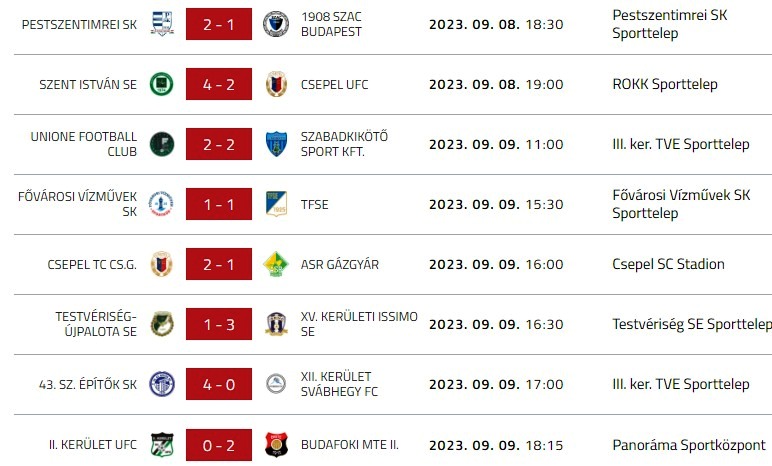Open Unione Football Club team page
Viewport: 772px width, 466px height.
tap(84, 144)
